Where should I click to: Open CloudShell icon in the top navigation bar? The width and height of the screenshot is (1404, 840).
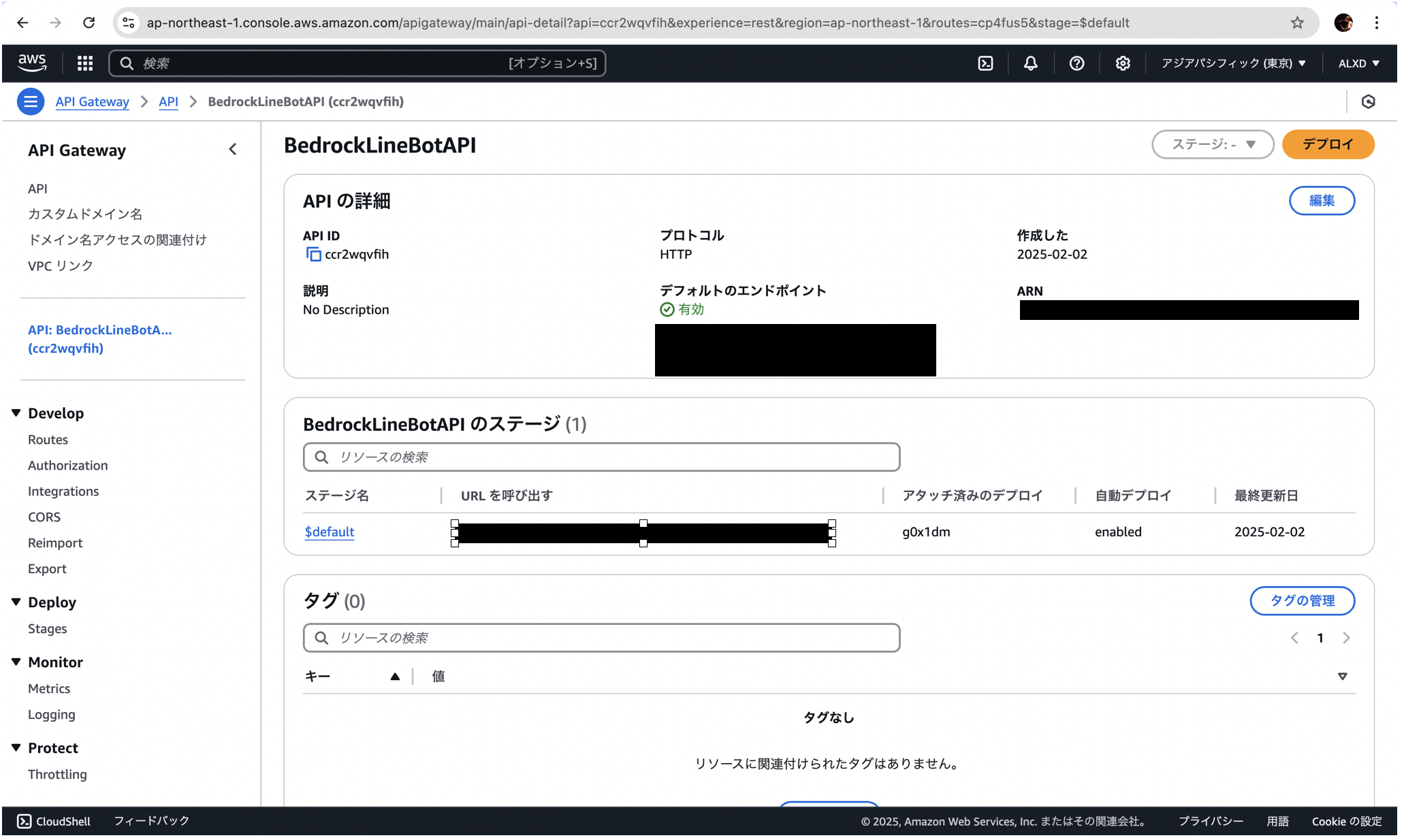pos(985,63)
